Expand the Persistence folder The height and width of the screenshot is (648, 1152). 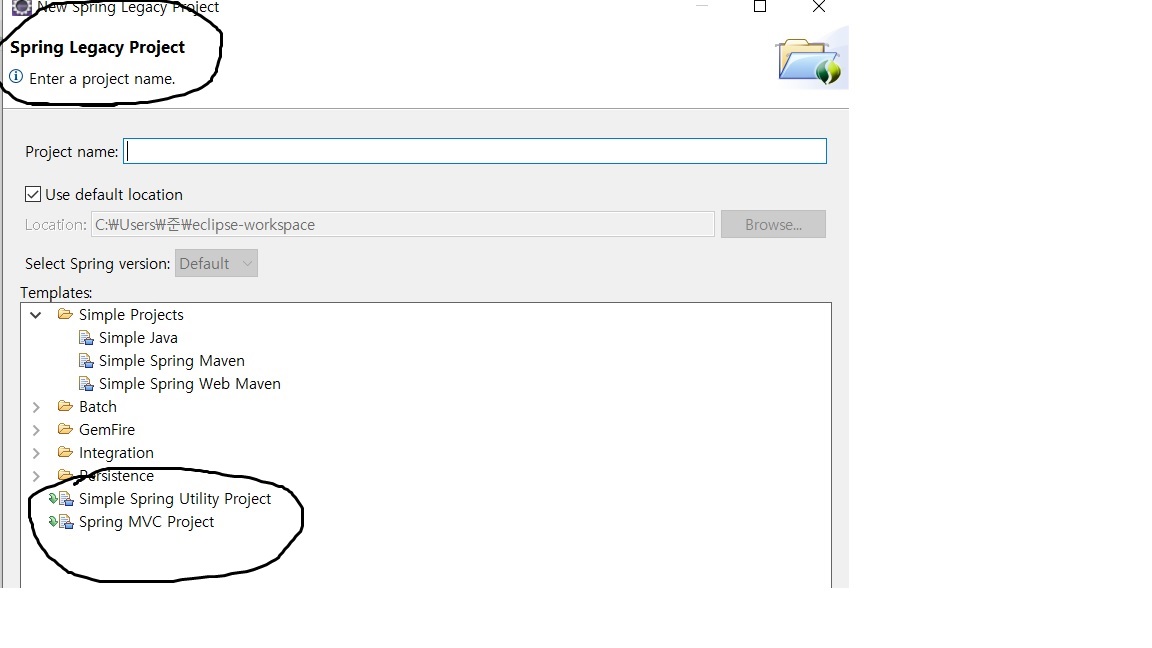pyautogui.click(x=35, y=476)
